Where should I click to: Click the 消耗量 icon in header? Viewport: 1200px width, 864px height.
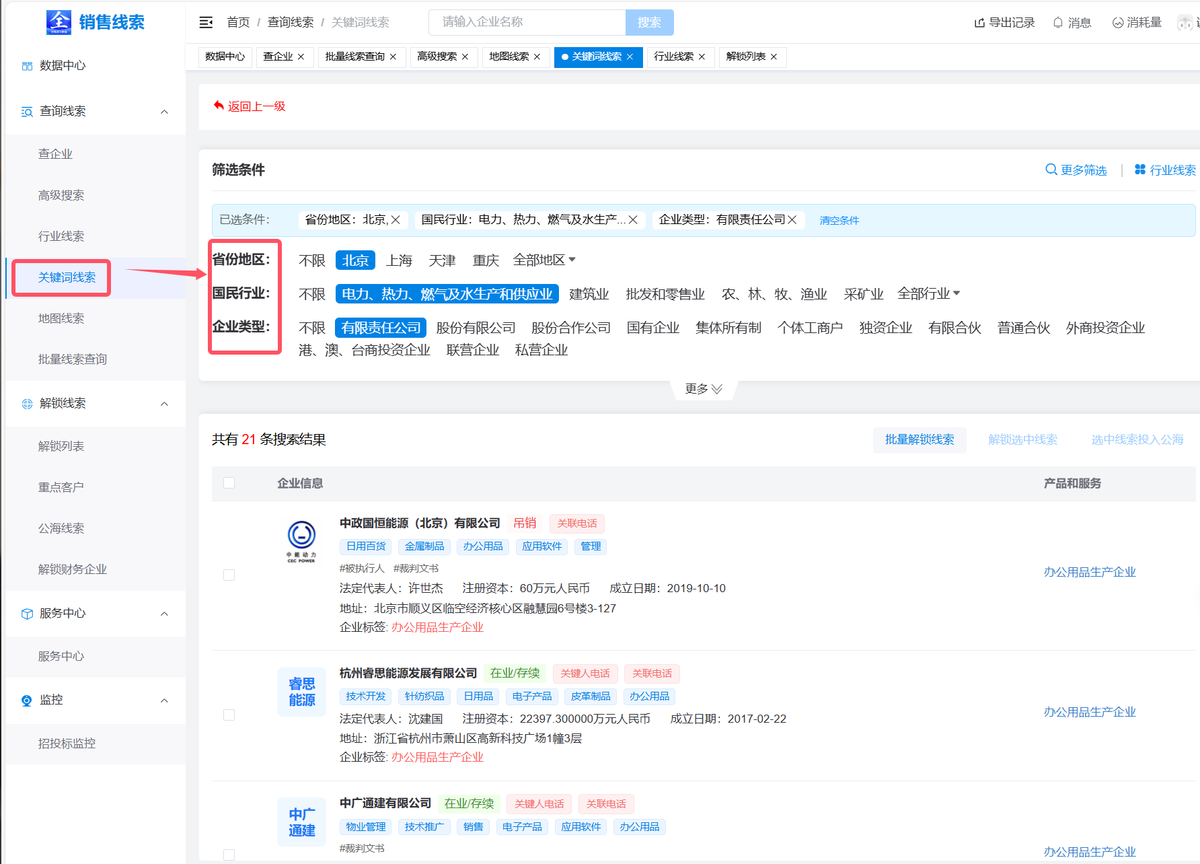1118,22
